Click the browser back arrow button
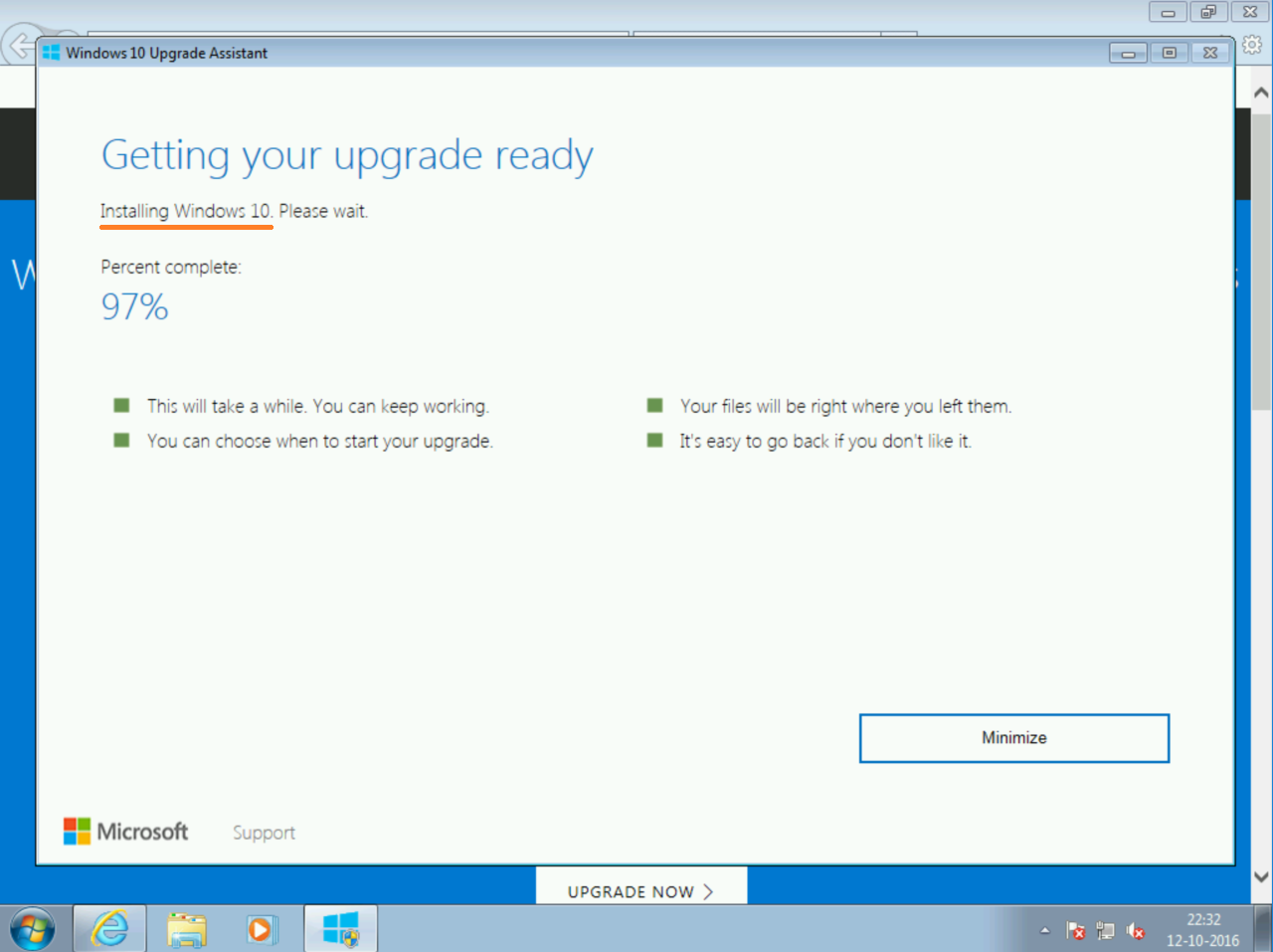The width and height of the screenshot is (1273, 952). tap(19, 46)
